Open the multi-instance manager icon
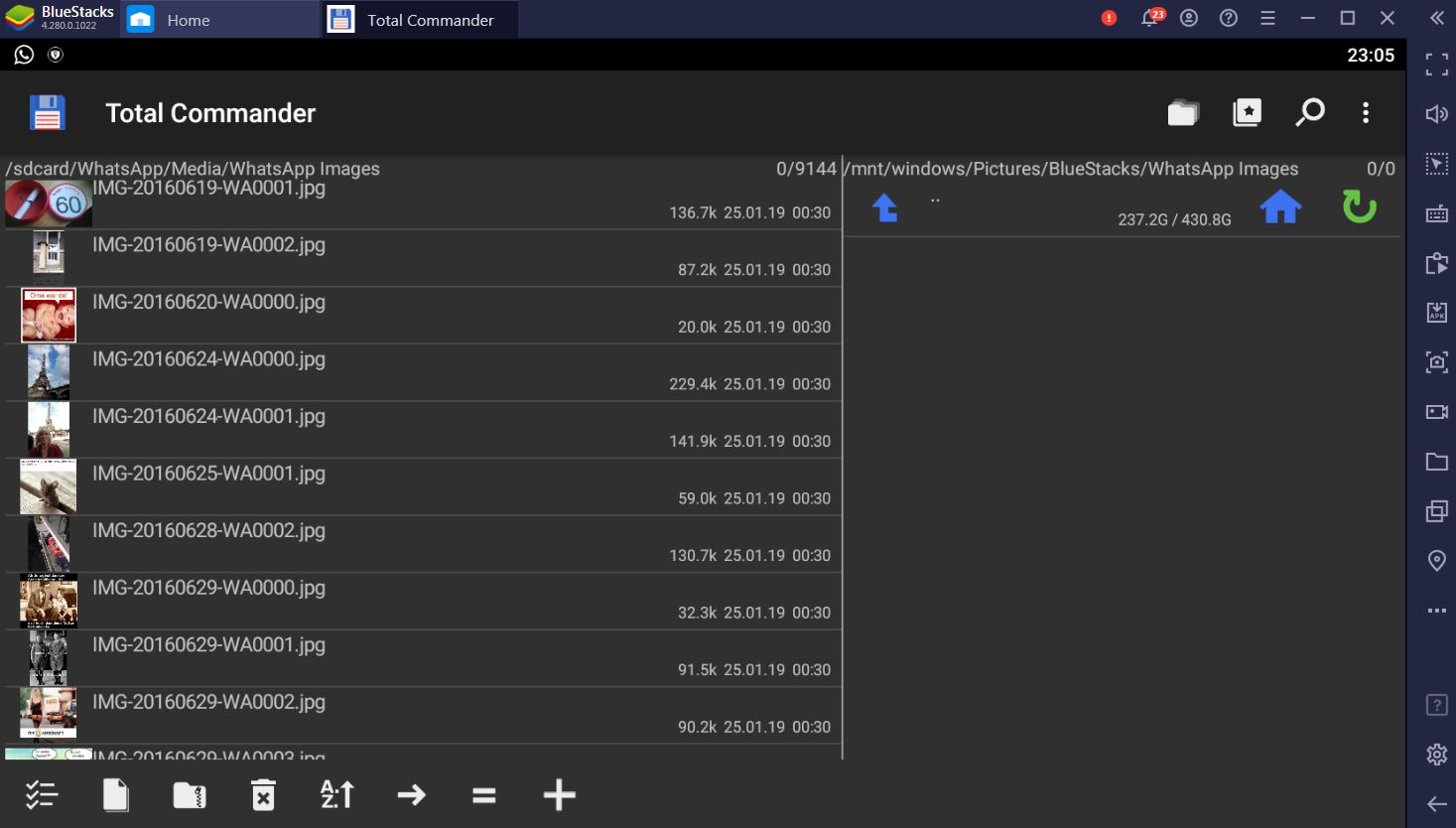The height and width of the screenshot is (828, 1456). point(1436,511)
